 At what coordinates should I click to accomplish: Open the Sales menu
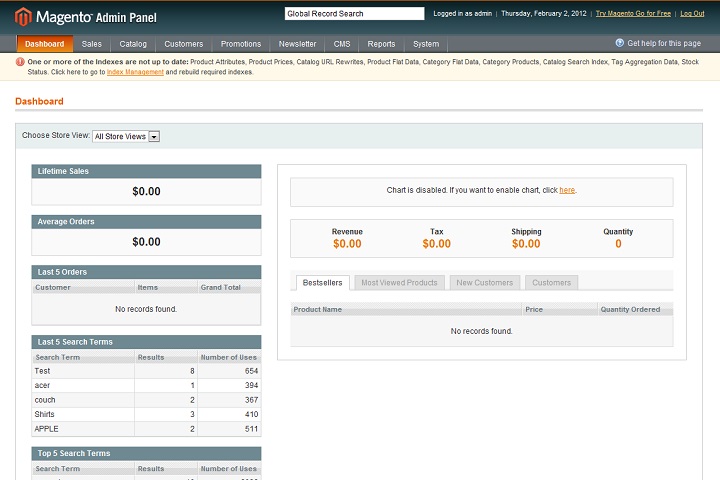92,44
